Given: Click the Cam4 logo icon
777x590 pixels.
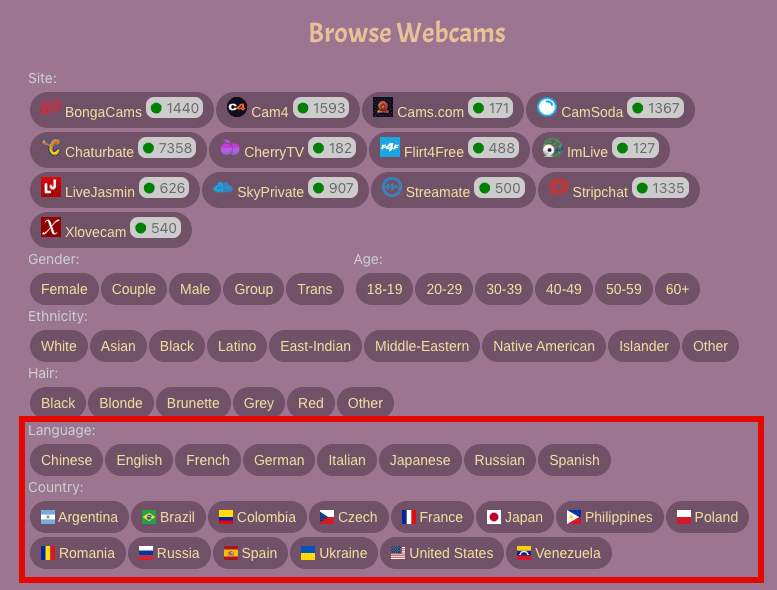Looking at the screenshot, I should (x=237, y=107).
